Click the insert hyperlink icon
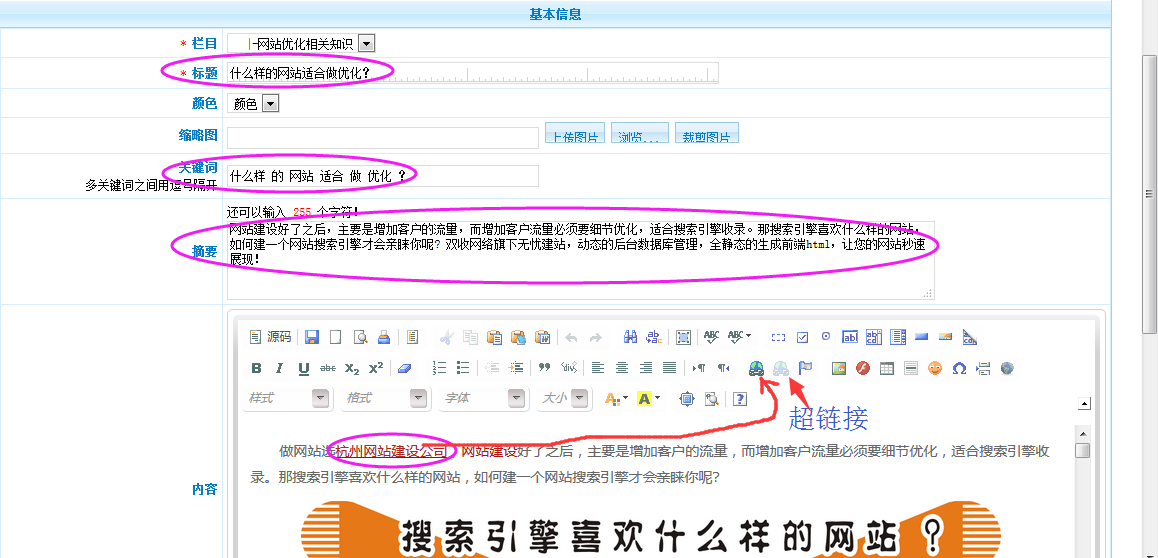The image size is (1158, 558). coord(757,368)
